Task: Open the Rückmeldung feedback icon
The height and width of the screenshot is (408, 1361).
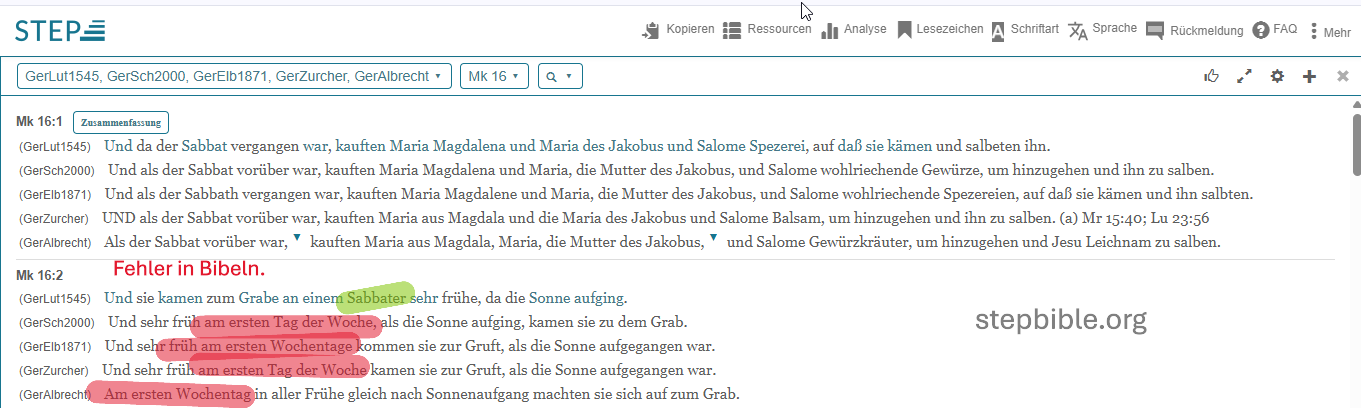Action: coord(1155,30)
